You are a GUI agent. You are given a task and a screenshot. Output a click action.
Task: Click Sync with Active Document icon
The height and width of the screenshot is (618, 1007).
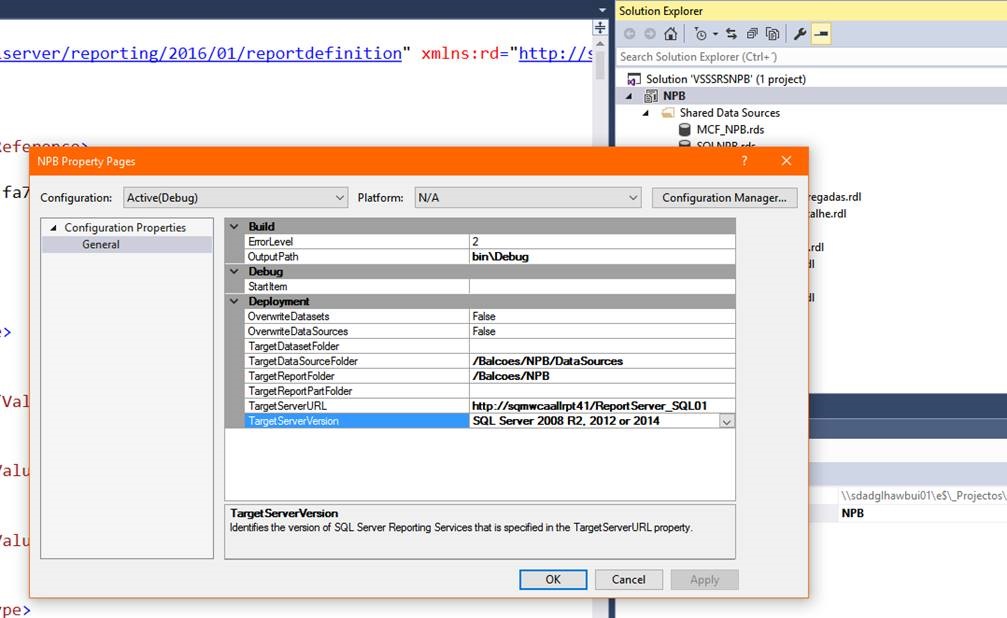click(x=731, y=33)
